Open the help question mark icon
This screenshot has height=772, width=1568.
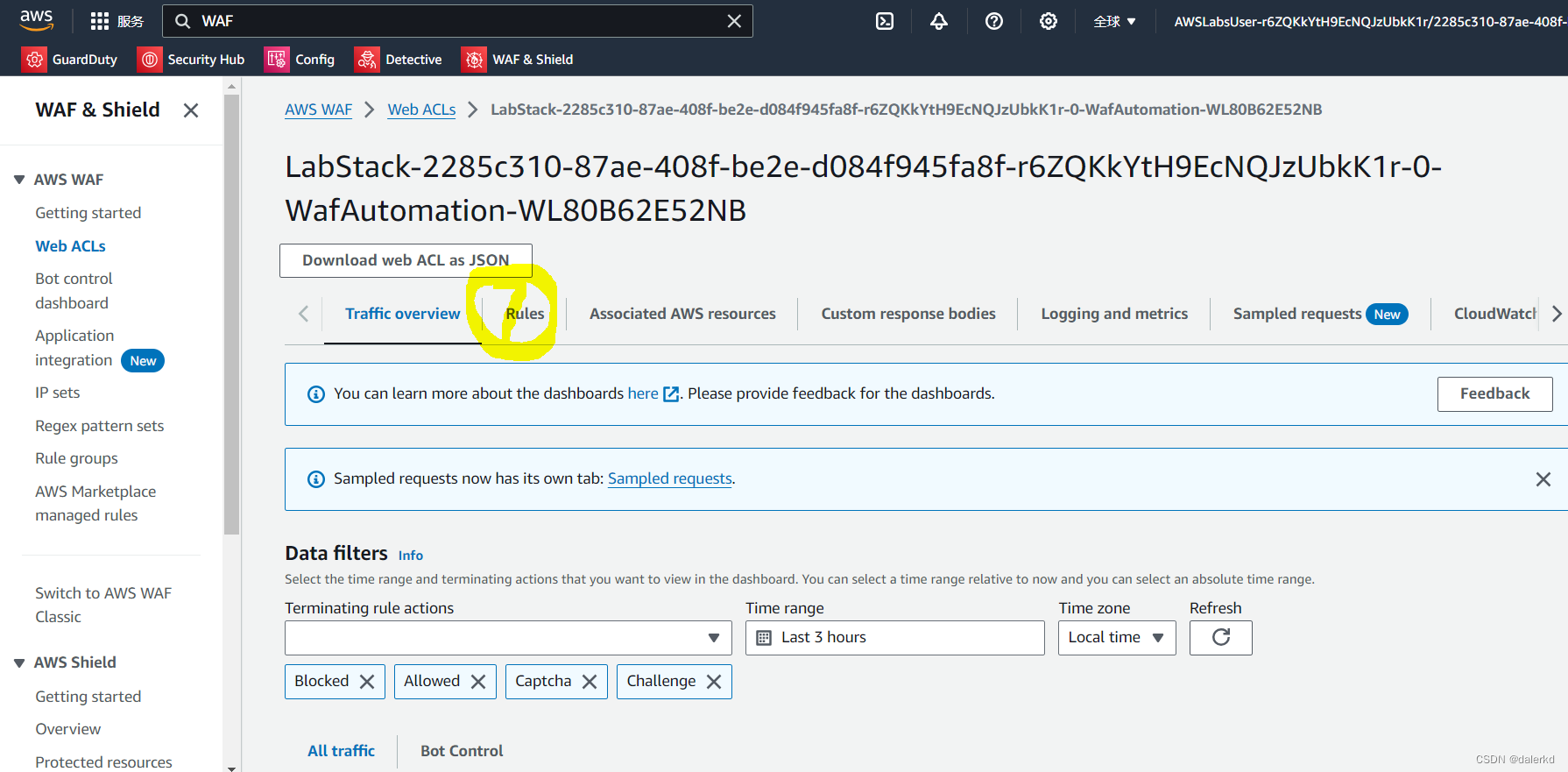pos(994,21)
